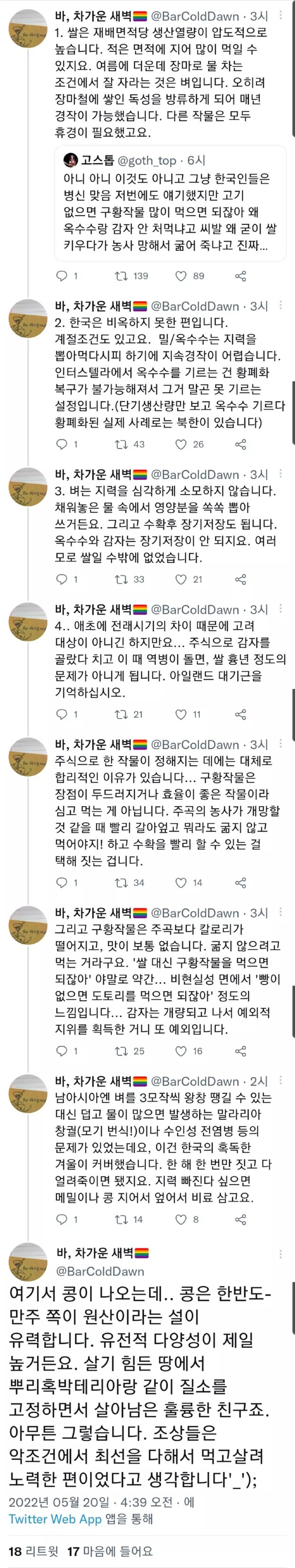
Task: Retweet the tweet with 14 retweets
Action: (121, 1219)
